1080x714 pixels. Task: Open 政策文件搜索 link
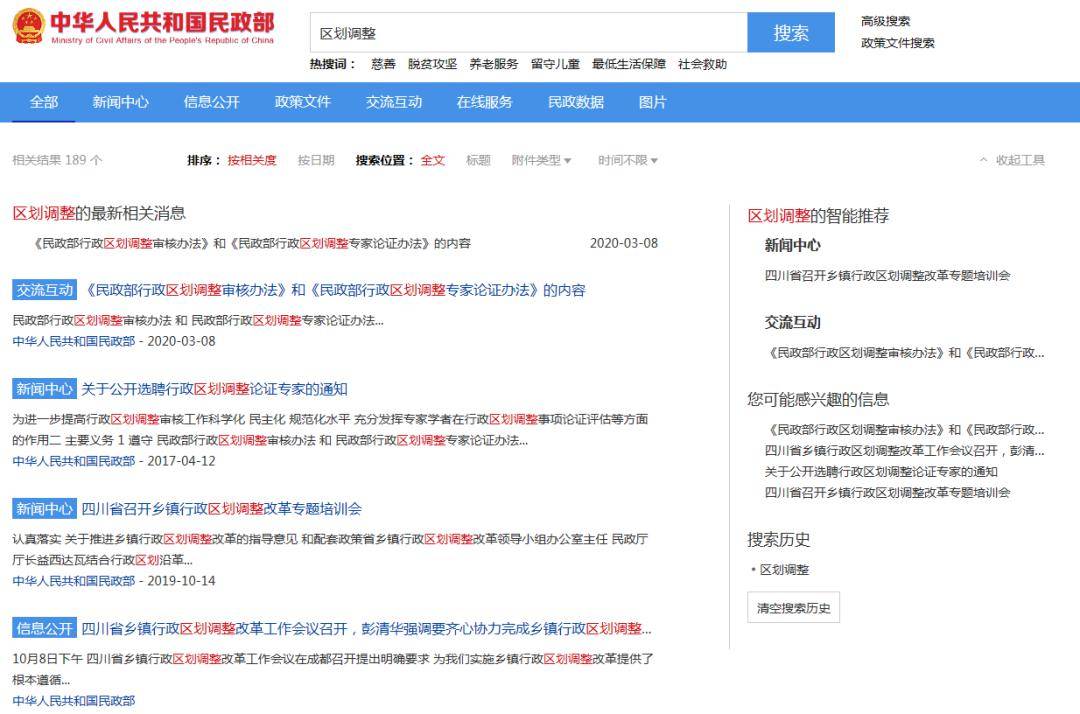[897, 43]
